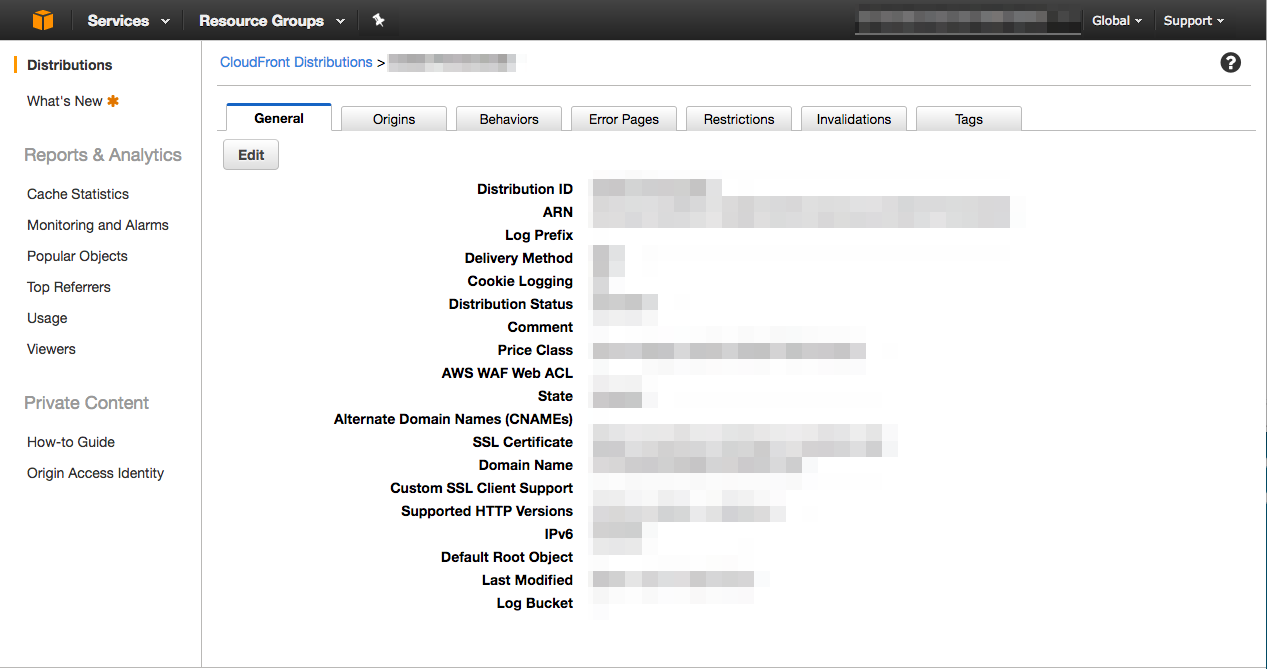Open the Resource Groups dropdown
Viewport: 1267px width, 669px height.
(272, 20)
